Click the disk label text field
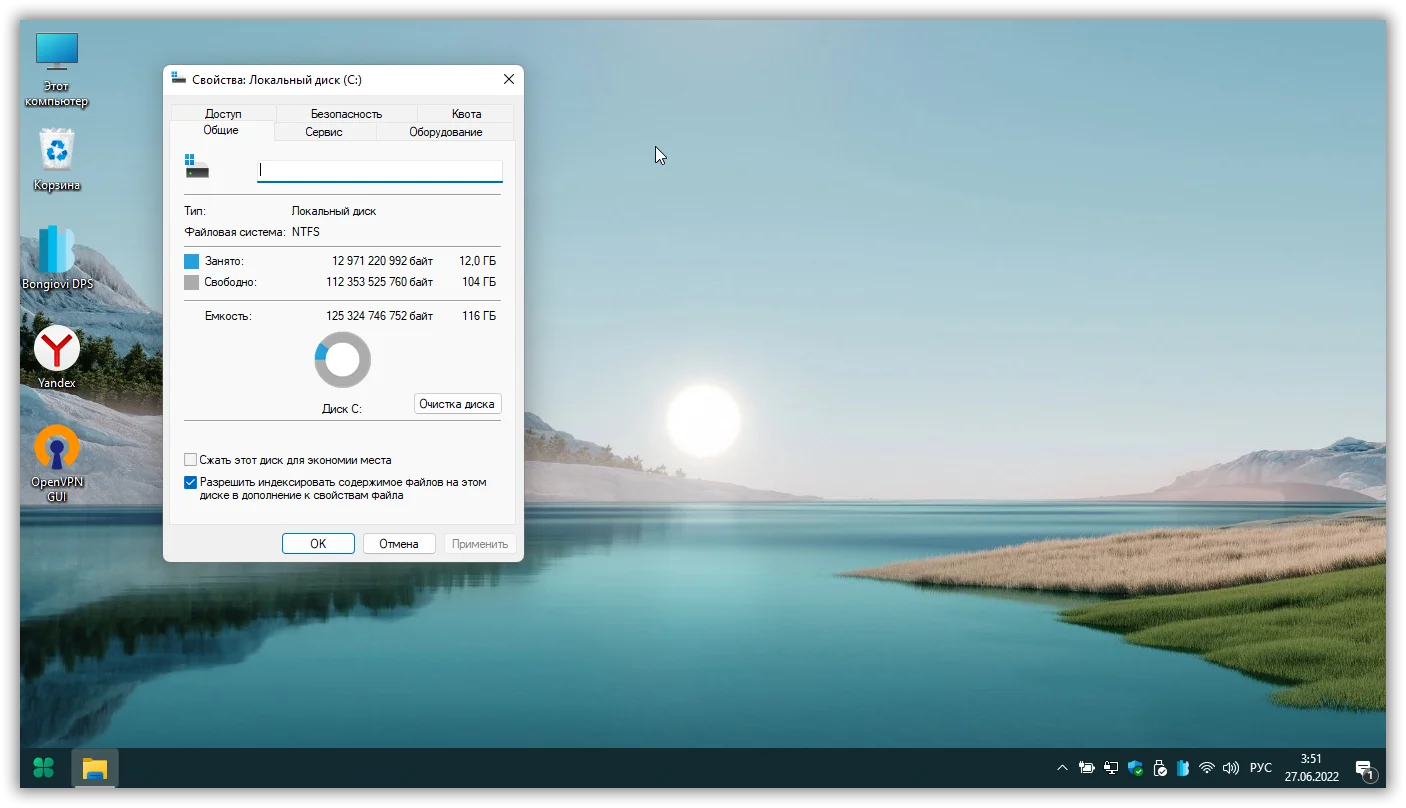The image size is (1406, 808). pyautogui.click(x=379, y=171)
